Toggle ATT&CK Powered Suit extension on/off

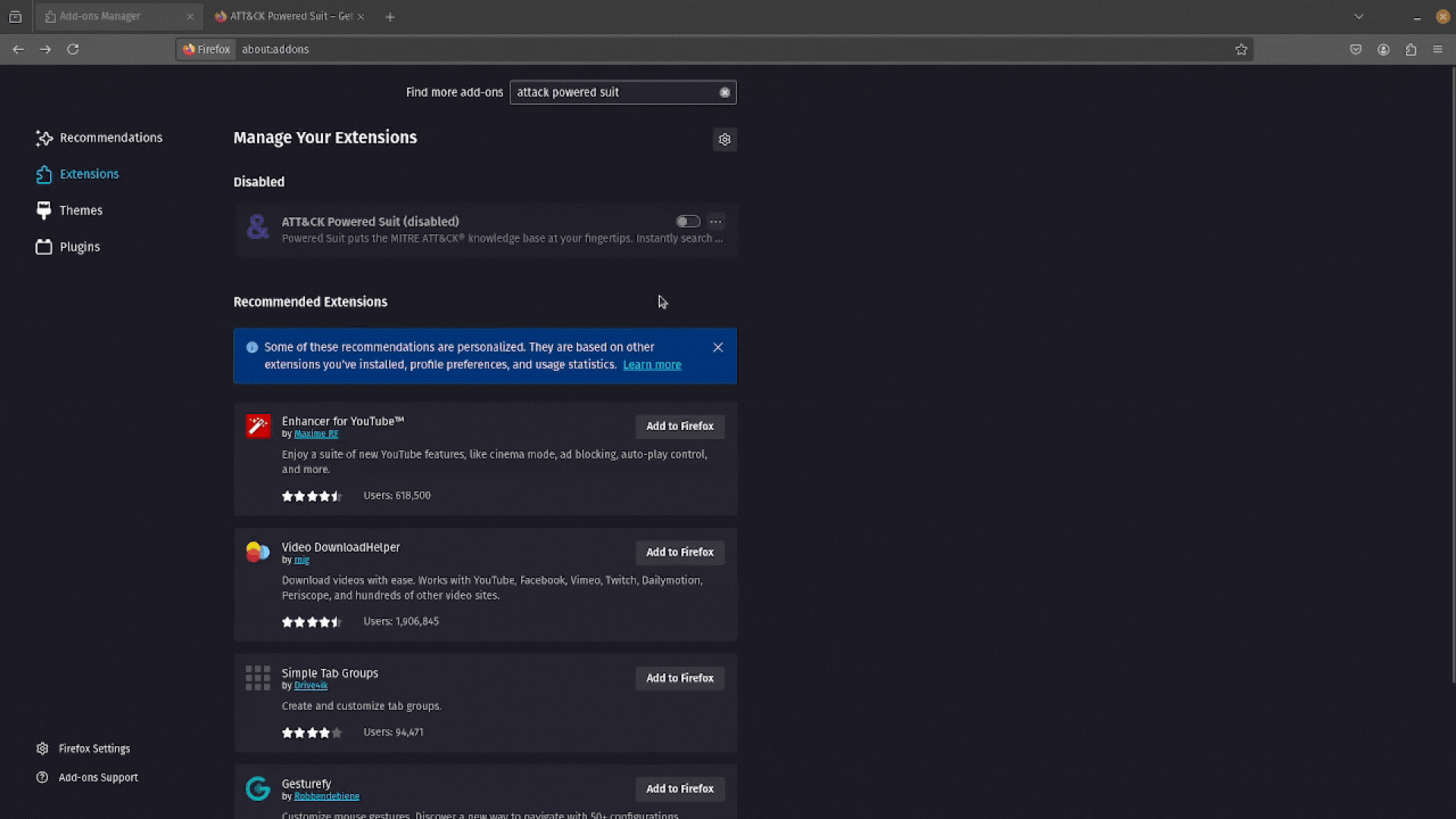point(687,220)
